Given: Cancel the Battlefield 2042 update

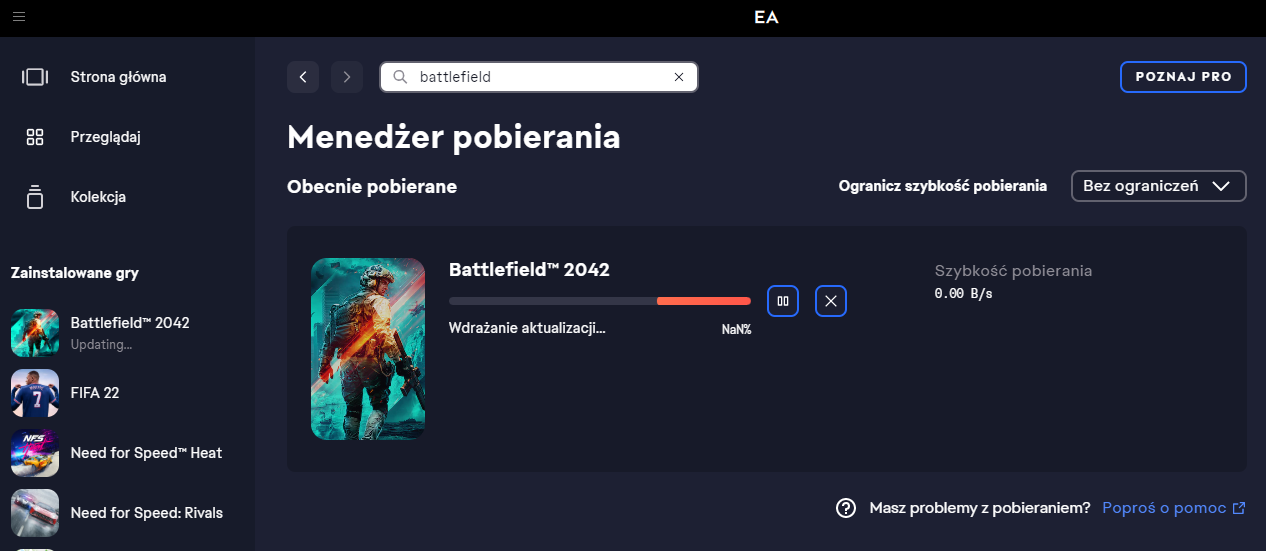Looking at the screenshot, I should click(831, 301).
